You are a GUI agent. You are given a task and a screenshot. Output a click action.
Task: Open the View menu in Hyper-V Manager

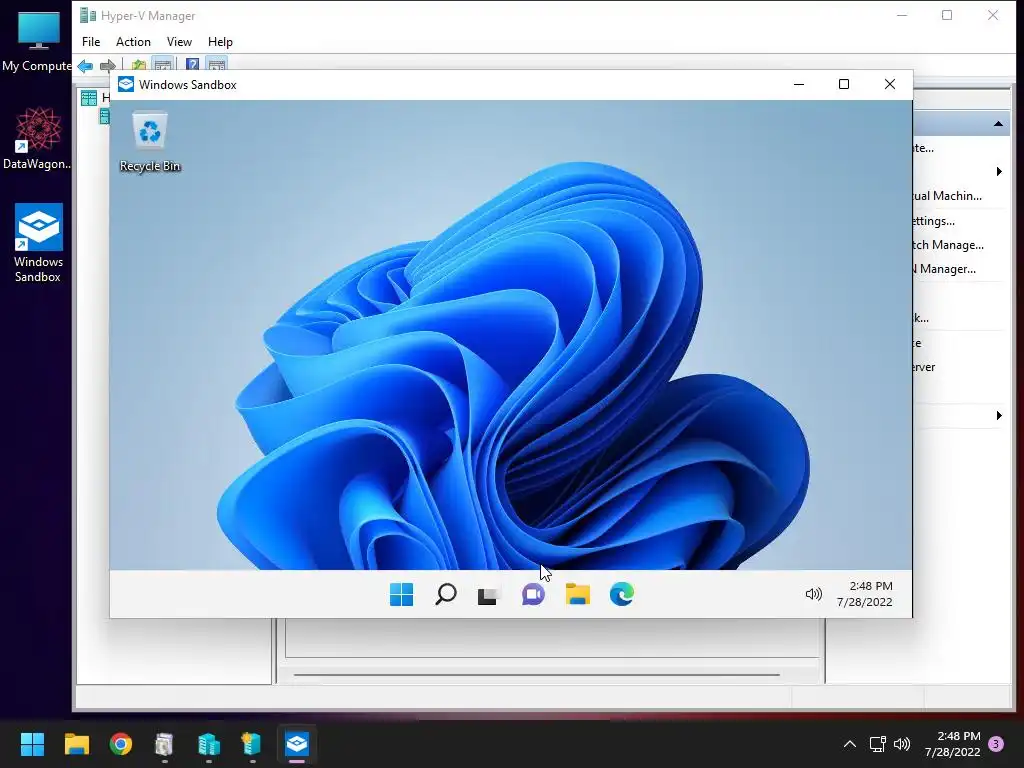(179, 42)
